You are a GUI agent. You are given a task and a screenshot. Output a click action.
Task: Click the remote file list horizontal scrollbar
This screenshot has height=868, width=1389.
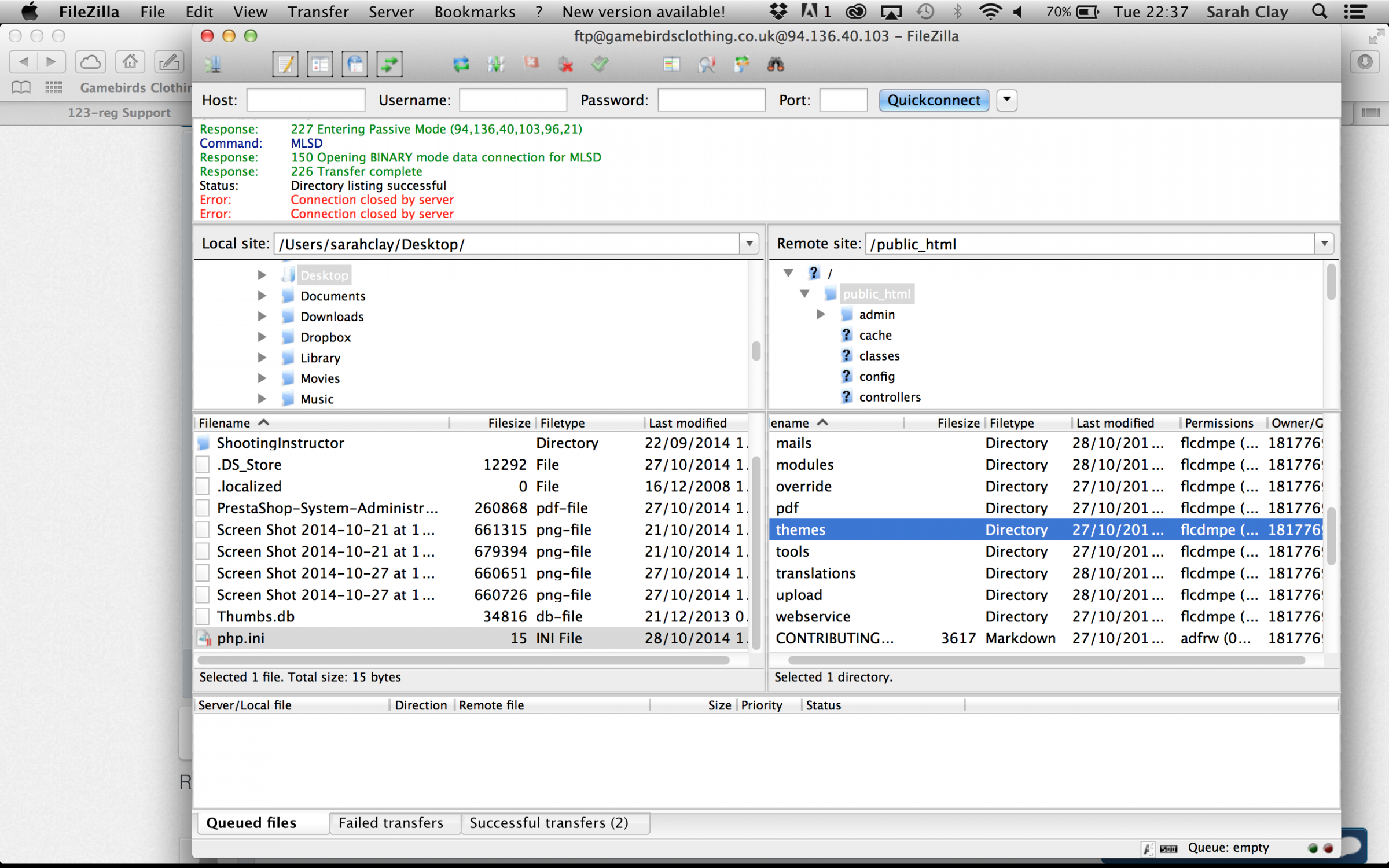click(x=1045, y=660)
